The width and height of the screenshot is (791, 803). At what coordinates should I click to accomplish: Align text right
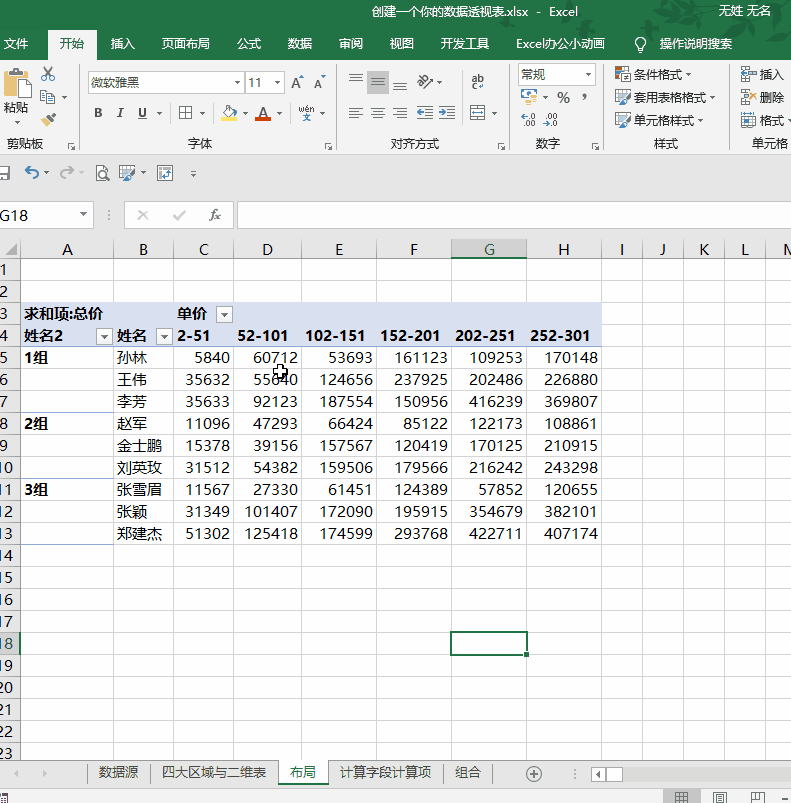coord(400,113)
